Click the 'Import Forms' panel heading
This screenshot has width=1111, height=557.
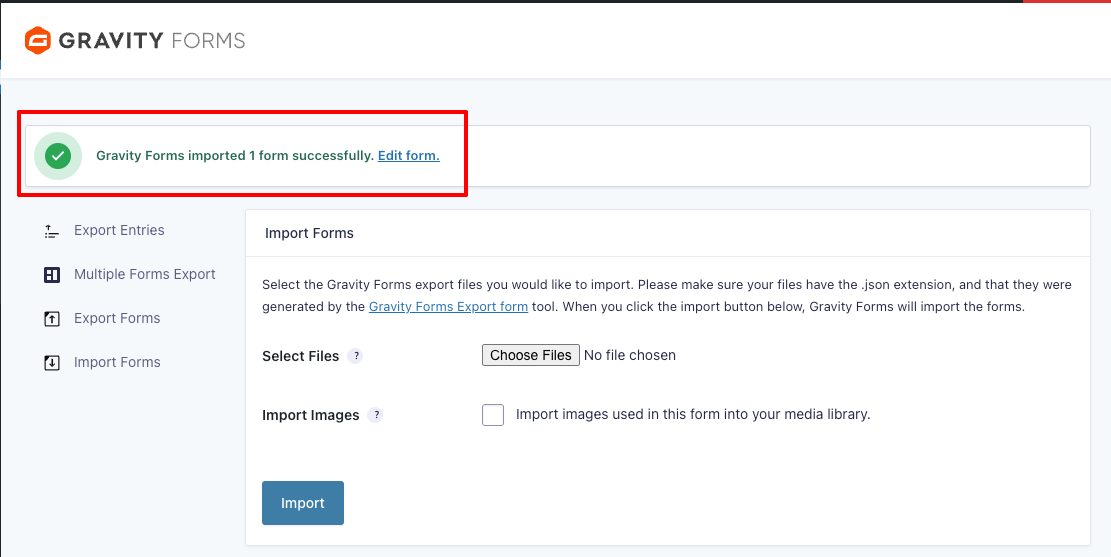click(x=309, y=232)
